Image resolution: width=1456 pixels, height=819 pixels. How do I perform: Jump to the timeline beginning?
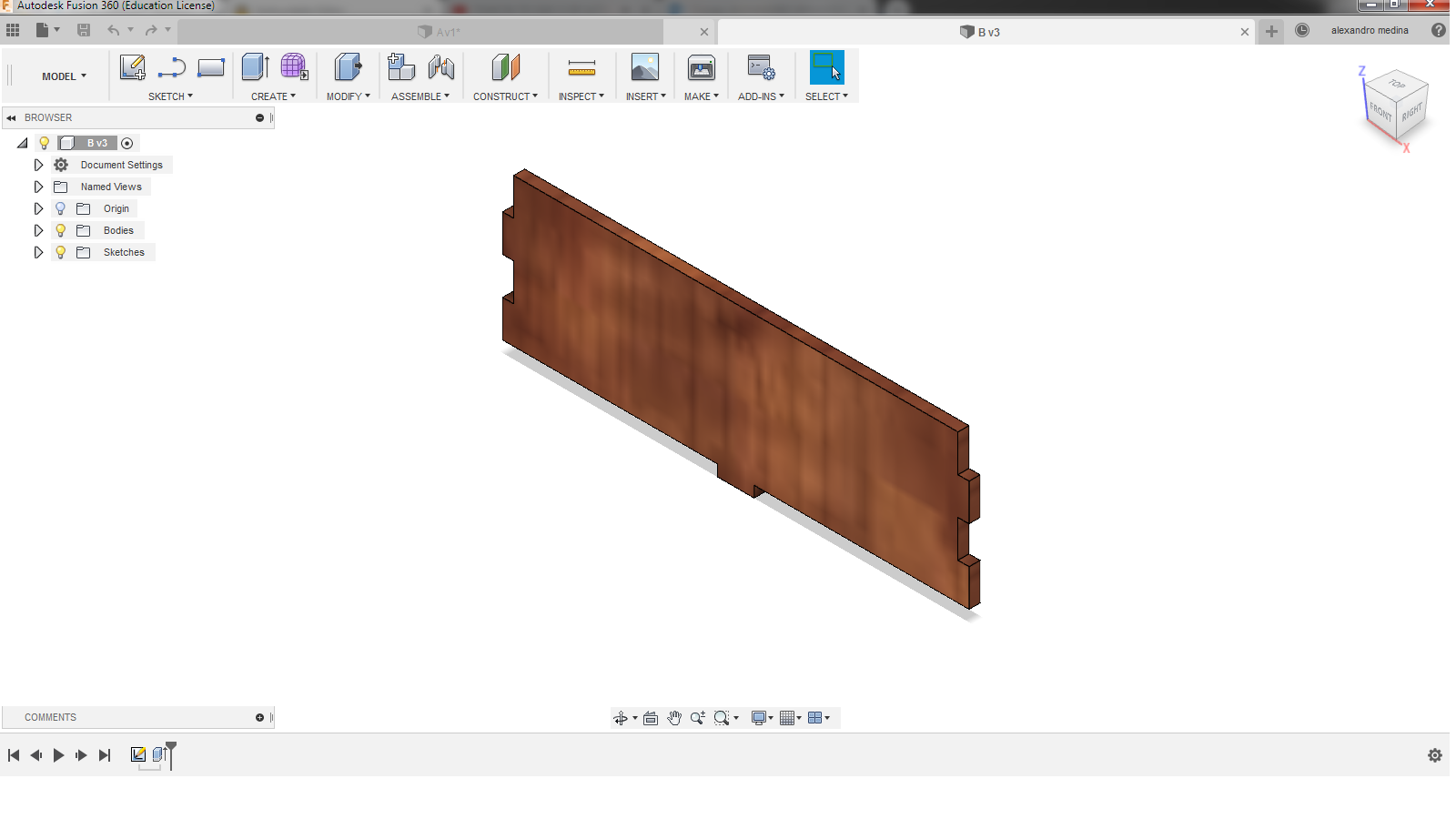coord(14,755)
